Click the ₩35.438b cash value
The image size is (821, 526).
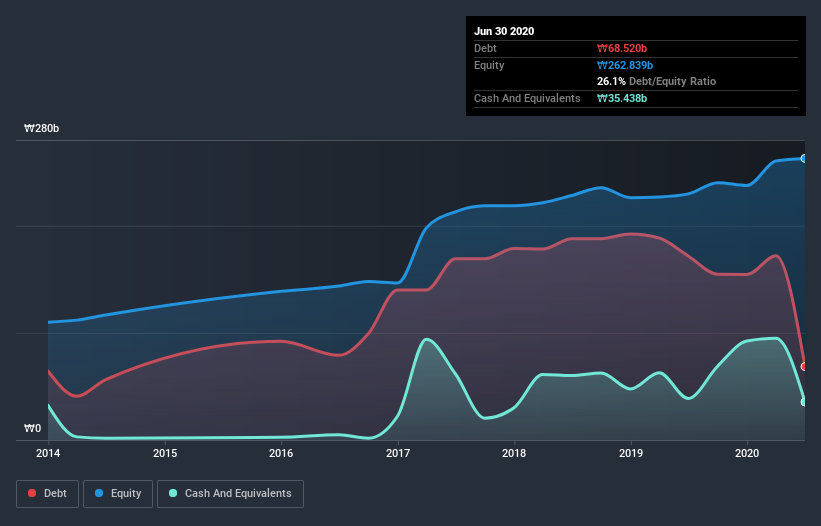pos(622,98)
